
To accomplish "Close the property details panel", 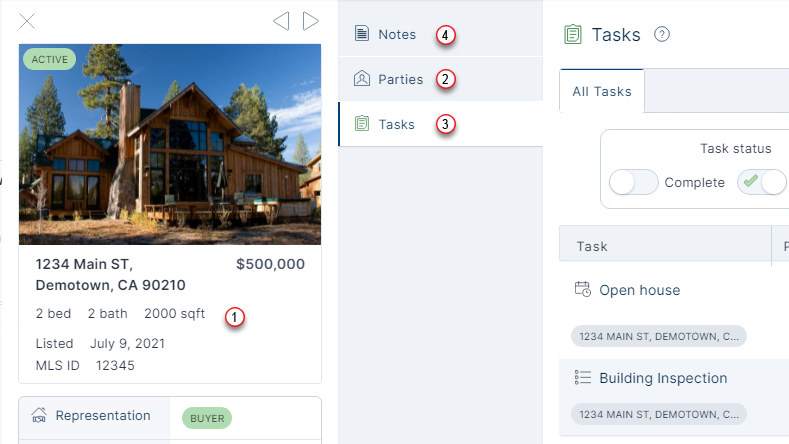I will [28, 21].
